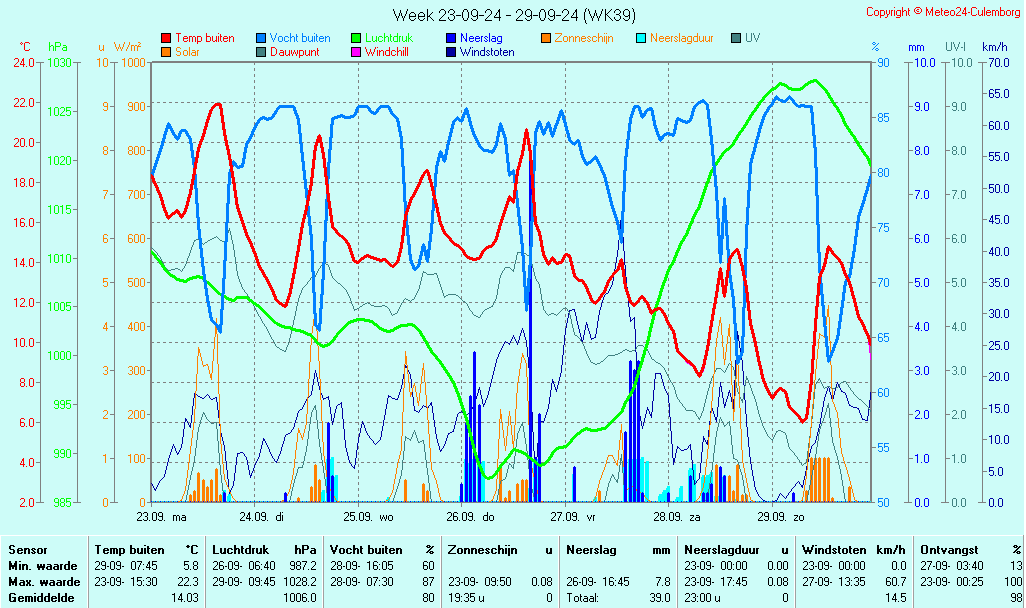This screenshot has height=608, width=1026.
Task: Click the green Luchtdruk legend swatch
Action: (355, 38)
